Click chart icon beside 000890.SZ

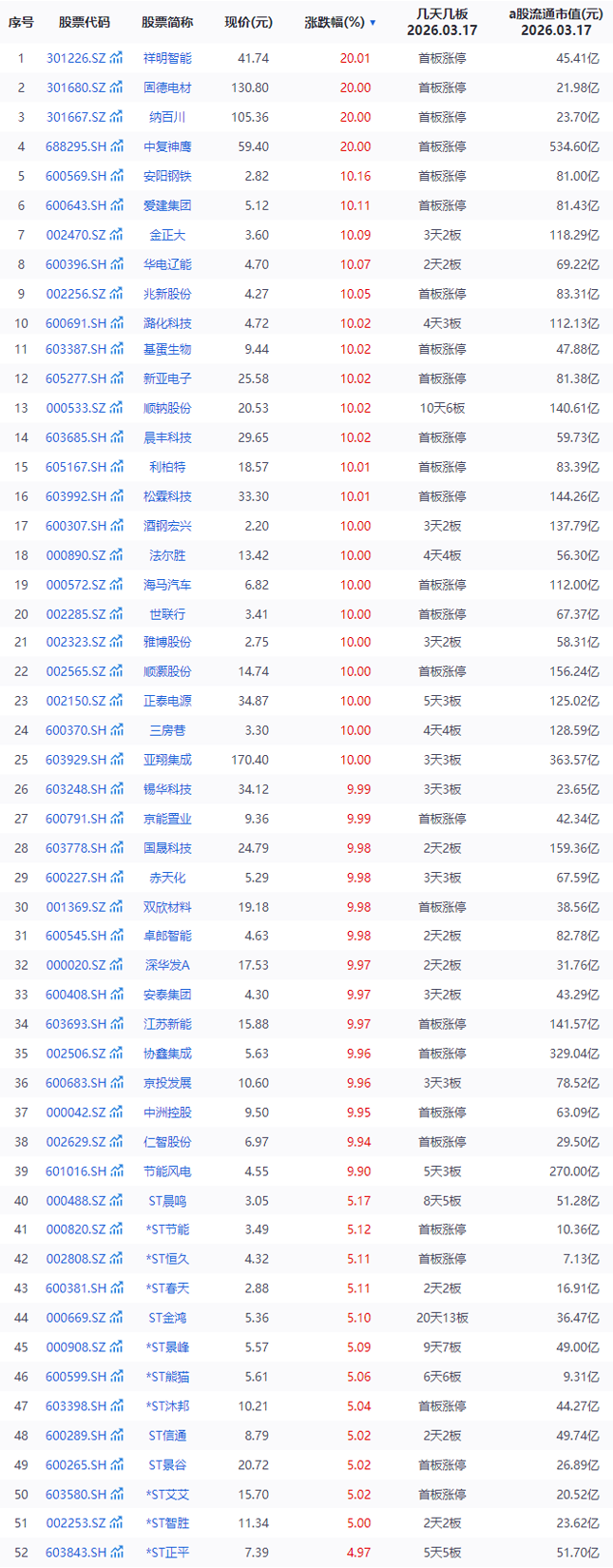(x=116, y=555)
